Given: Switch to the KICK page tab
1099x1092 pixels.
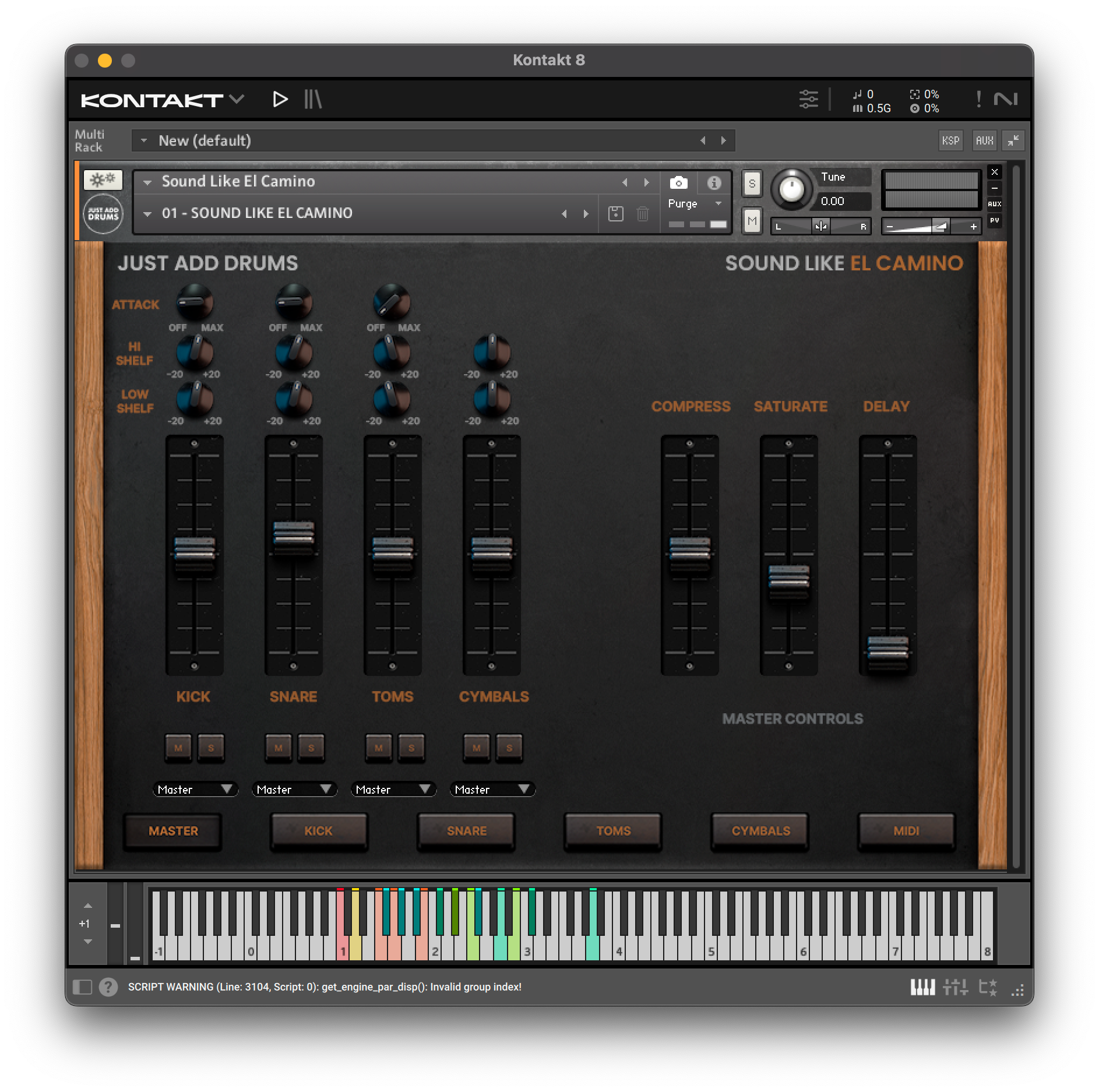Looking at the screenshot, I should pyautogui.click(x=319, y=831).
